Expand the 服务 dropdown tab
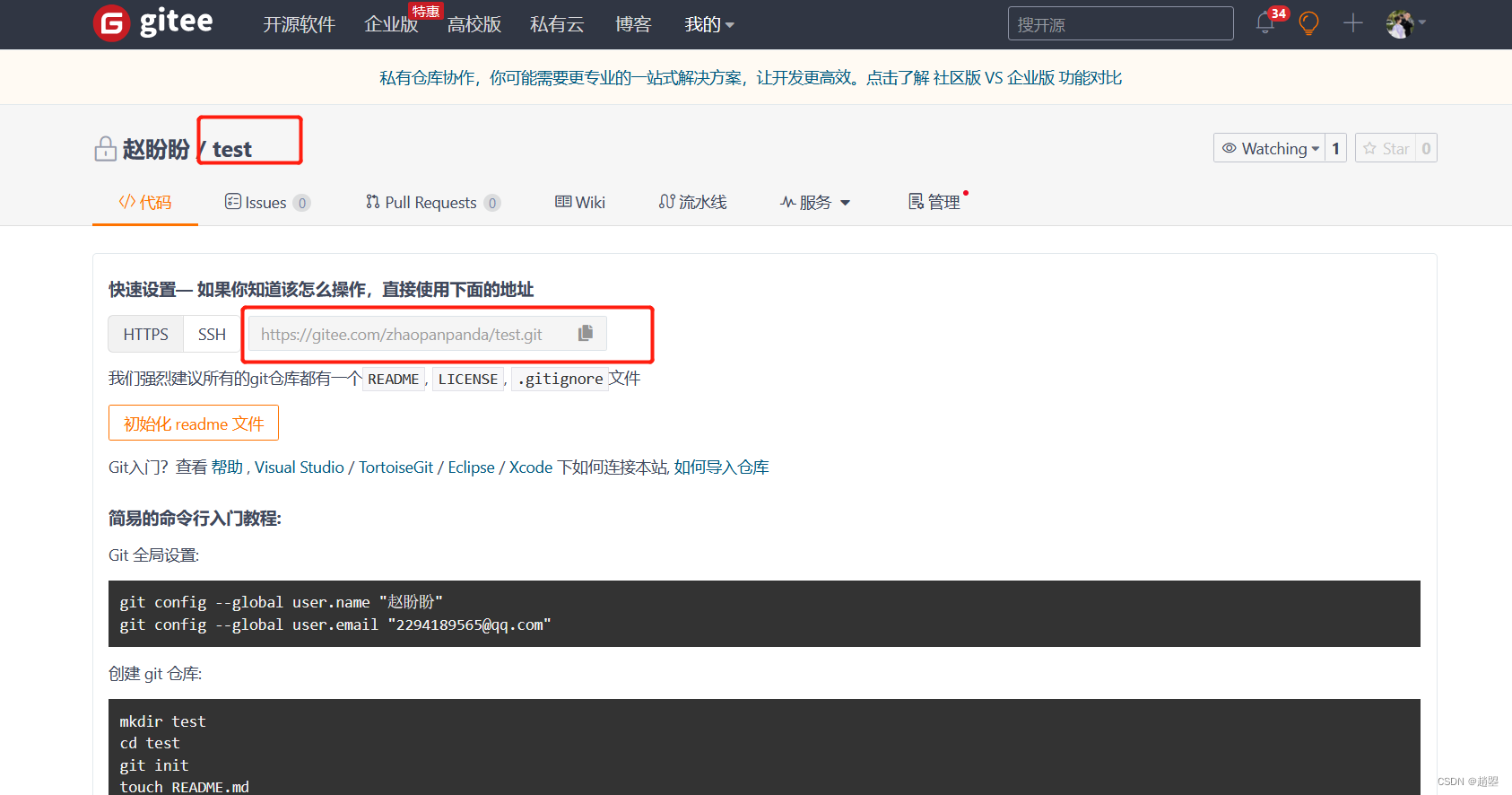Screen dimensions: 1512x795 (x=814, y=202)
